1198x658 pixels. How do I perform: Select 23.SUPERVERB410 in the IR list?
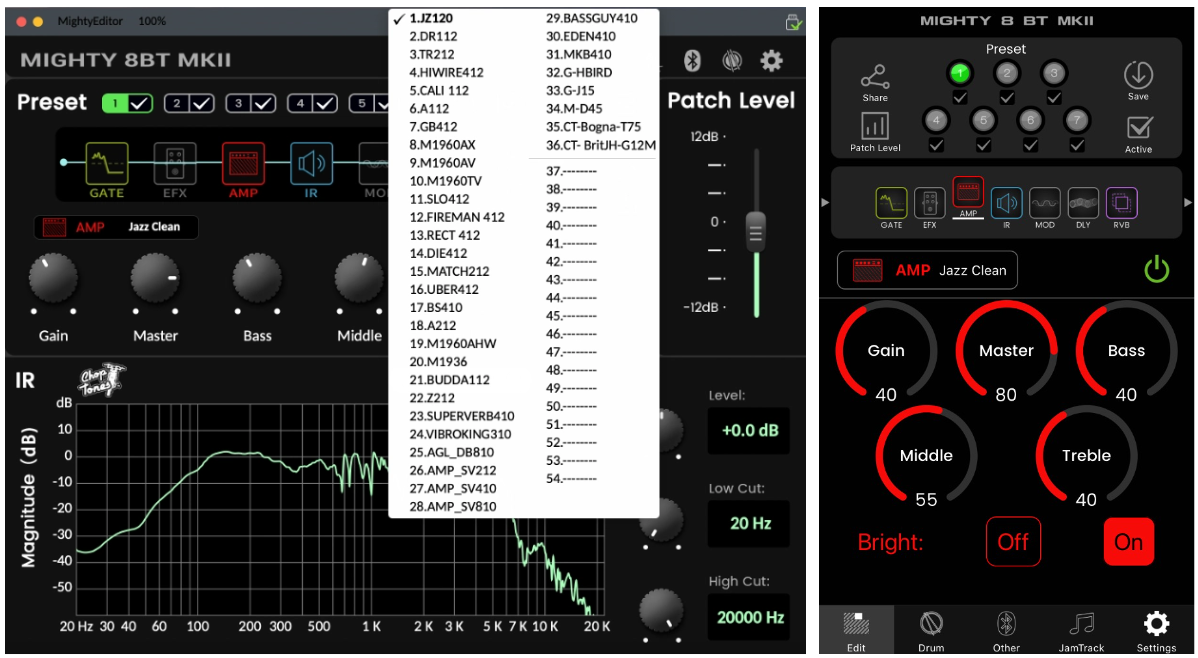tap(461, 416)
